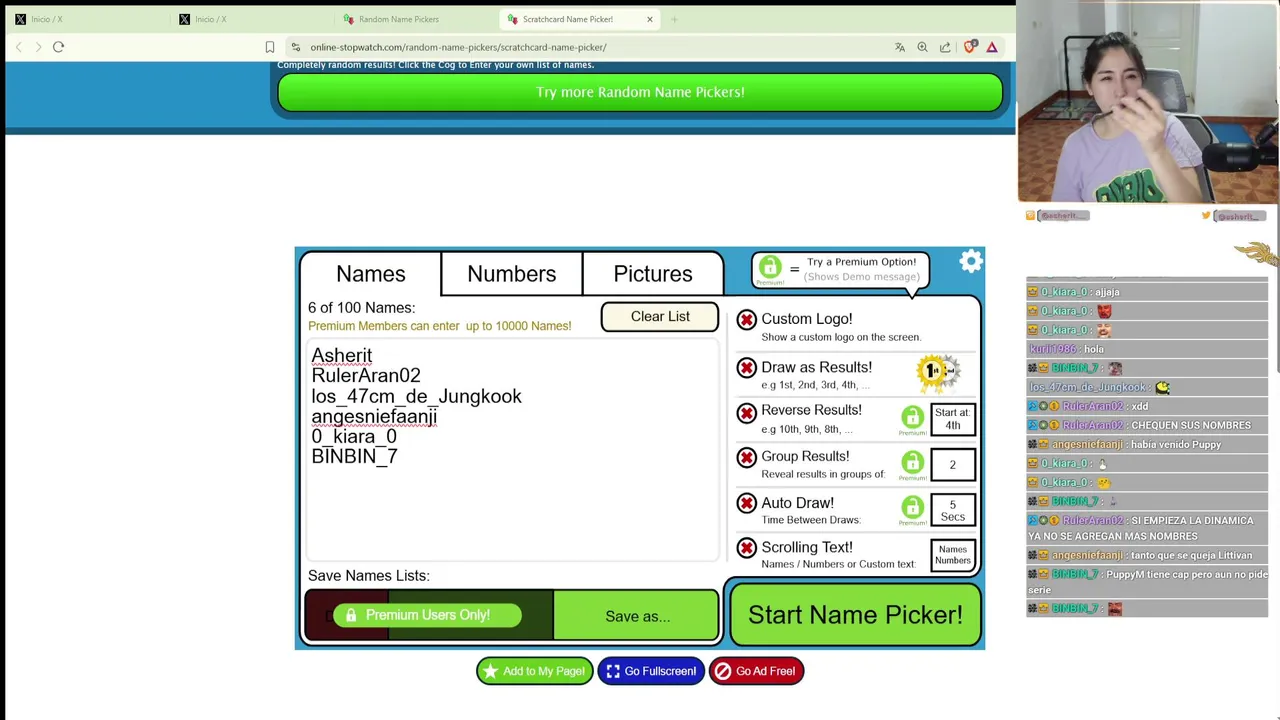1280x720 pixels.
Task: Click the bookmark icon in toolbar
Action: 269,47
